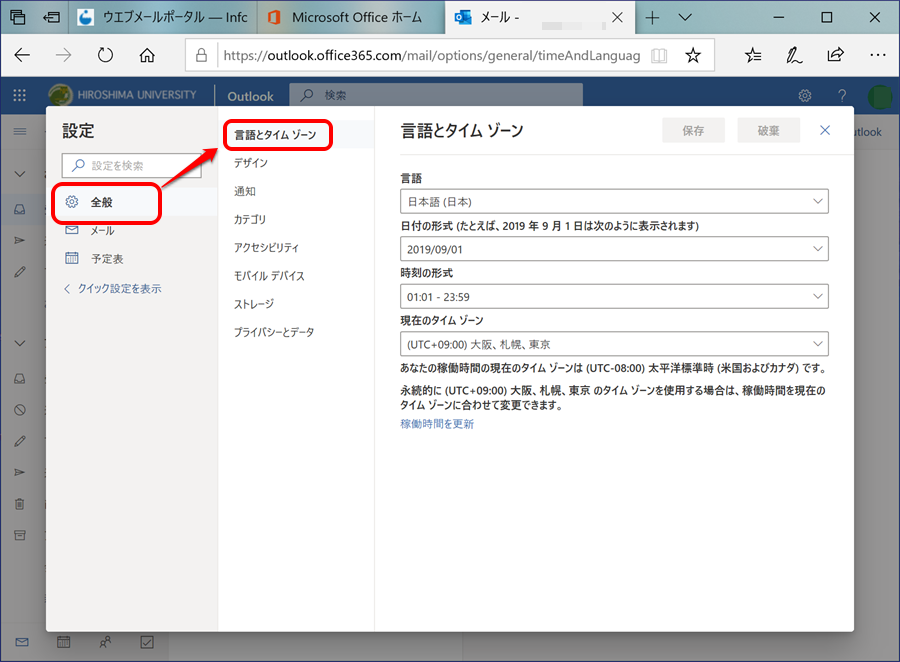Close the 設定 dialog with the X
This screenshot has width=900, height=662.
[x=825, y=130]
